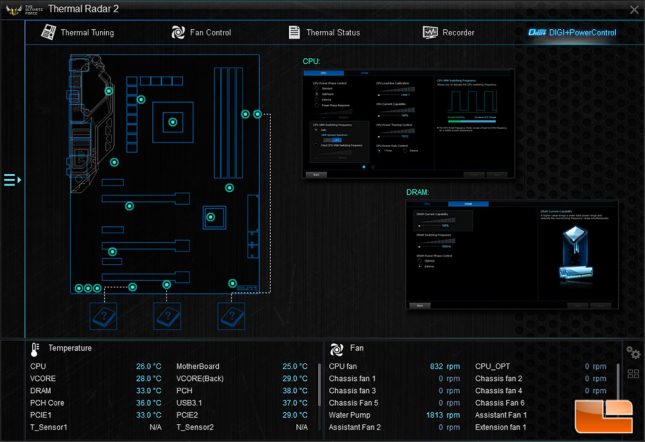This screenshot has height=442, width=645.
Task: Click sensor beside VRM chokes column
Action: point(141,100)
